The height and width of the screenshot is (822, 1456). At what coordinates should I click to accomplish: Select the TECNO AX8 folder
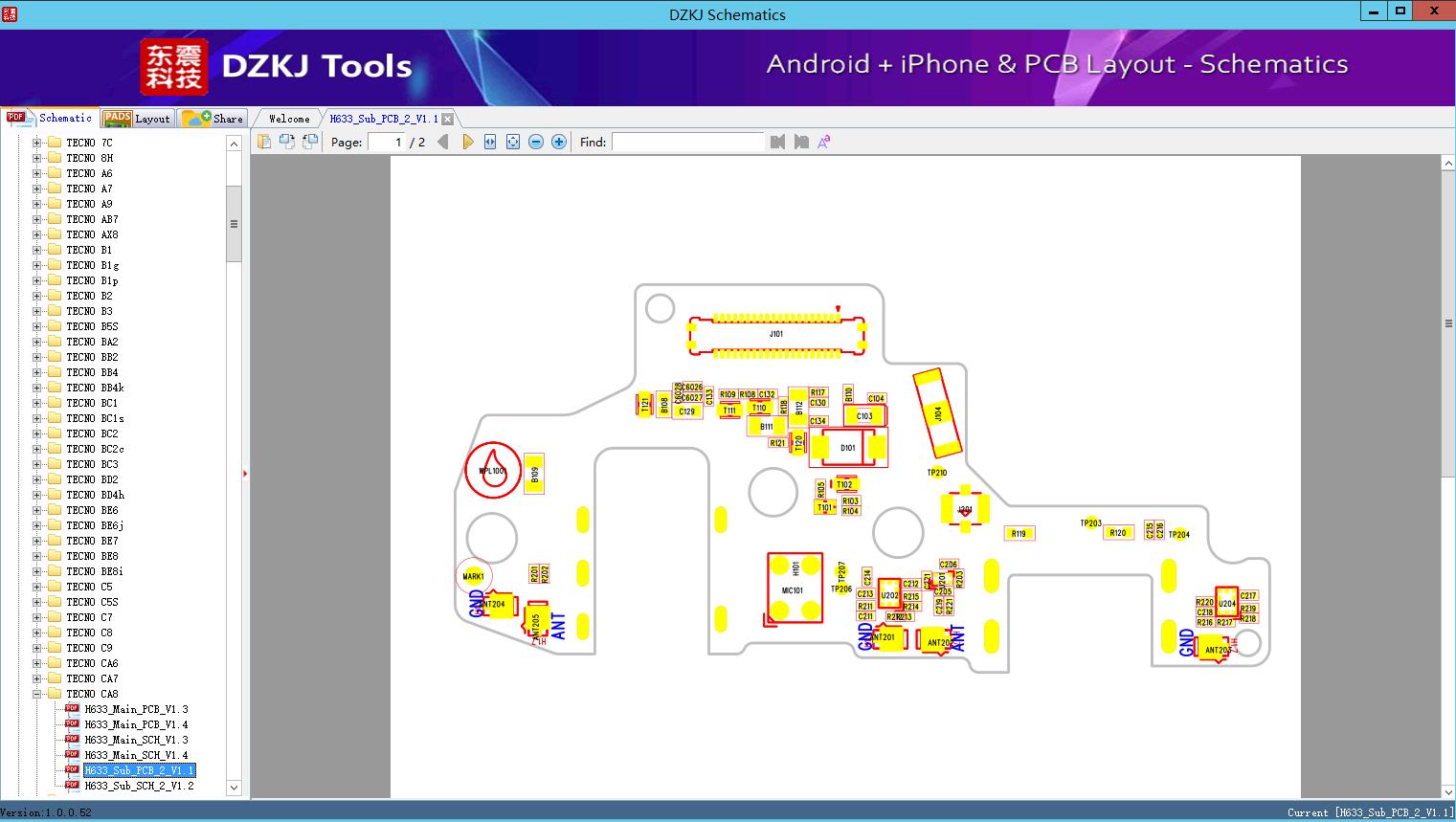[x=92, y=234]
